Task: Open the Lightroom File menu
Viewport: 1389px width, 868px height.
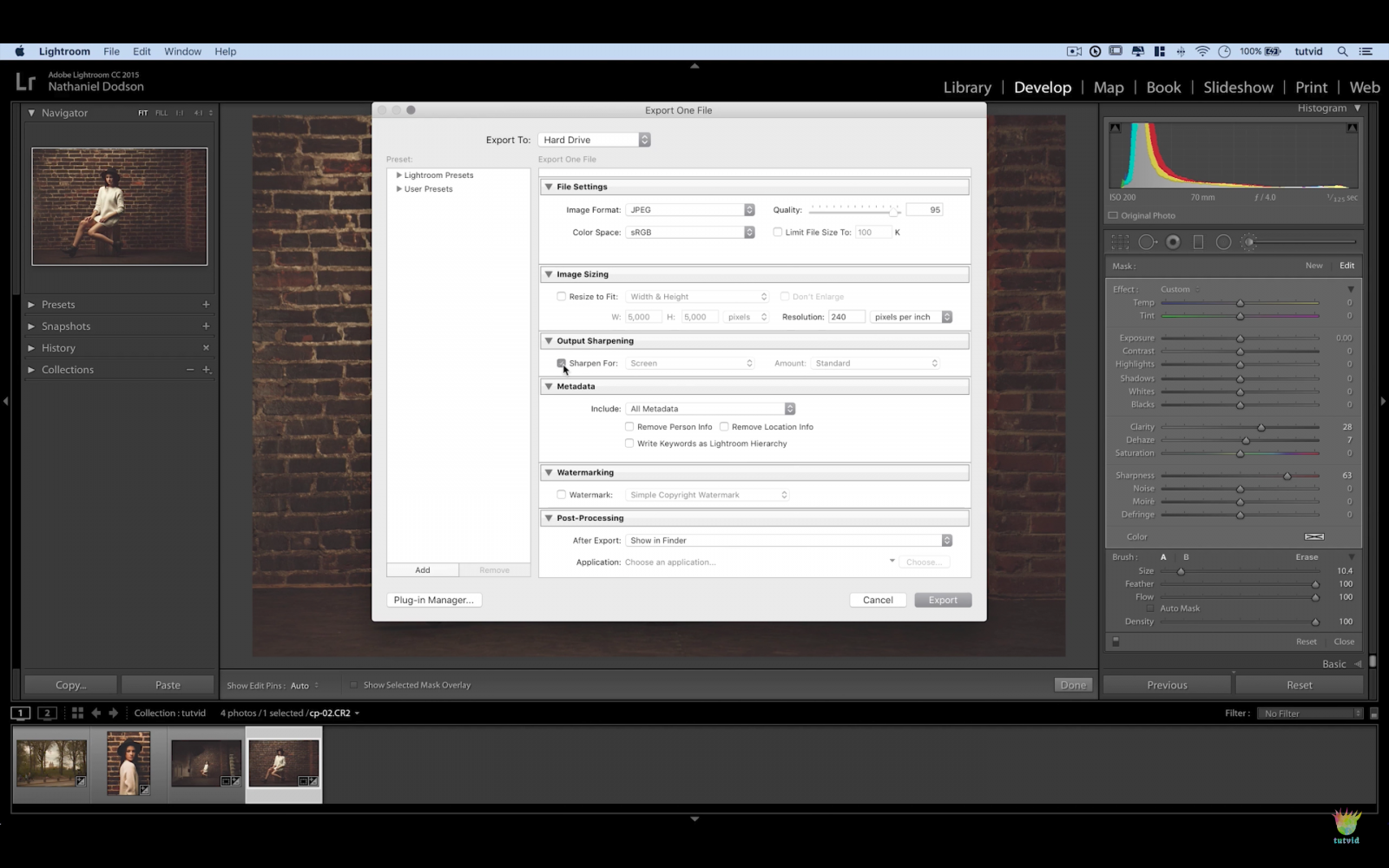Action: click(110, 51)
